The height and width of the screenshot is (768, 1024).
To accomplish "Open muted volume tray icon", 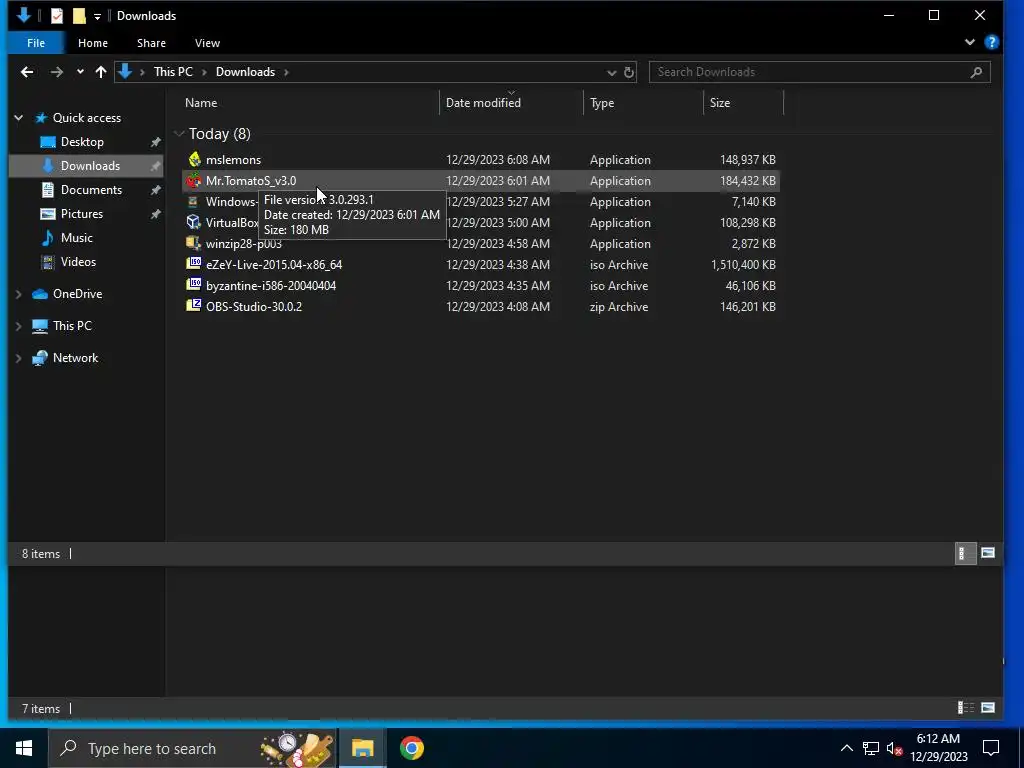I will click(x=894, y=748).
